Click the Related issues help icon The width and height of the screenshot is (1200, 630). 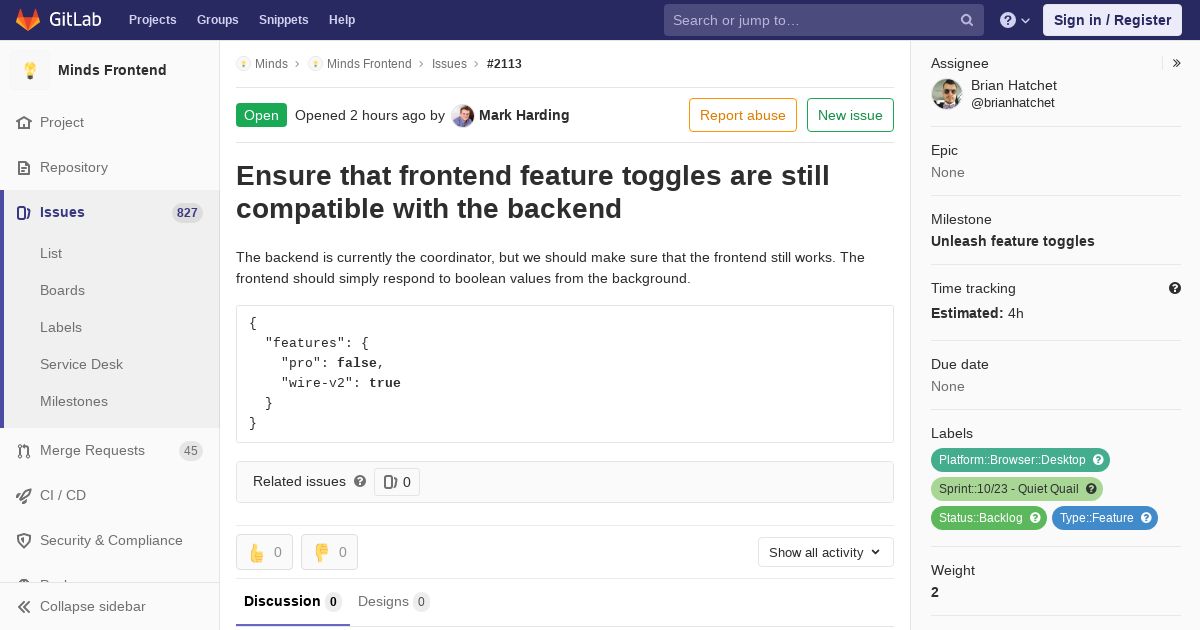coord(360,481)
